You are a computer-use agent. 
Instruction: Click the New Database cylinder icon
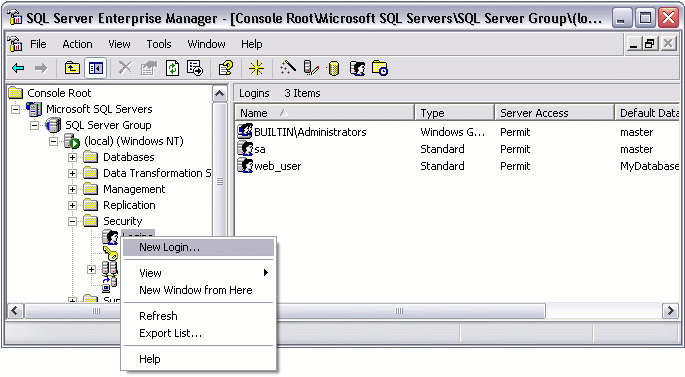click(334, 68)
